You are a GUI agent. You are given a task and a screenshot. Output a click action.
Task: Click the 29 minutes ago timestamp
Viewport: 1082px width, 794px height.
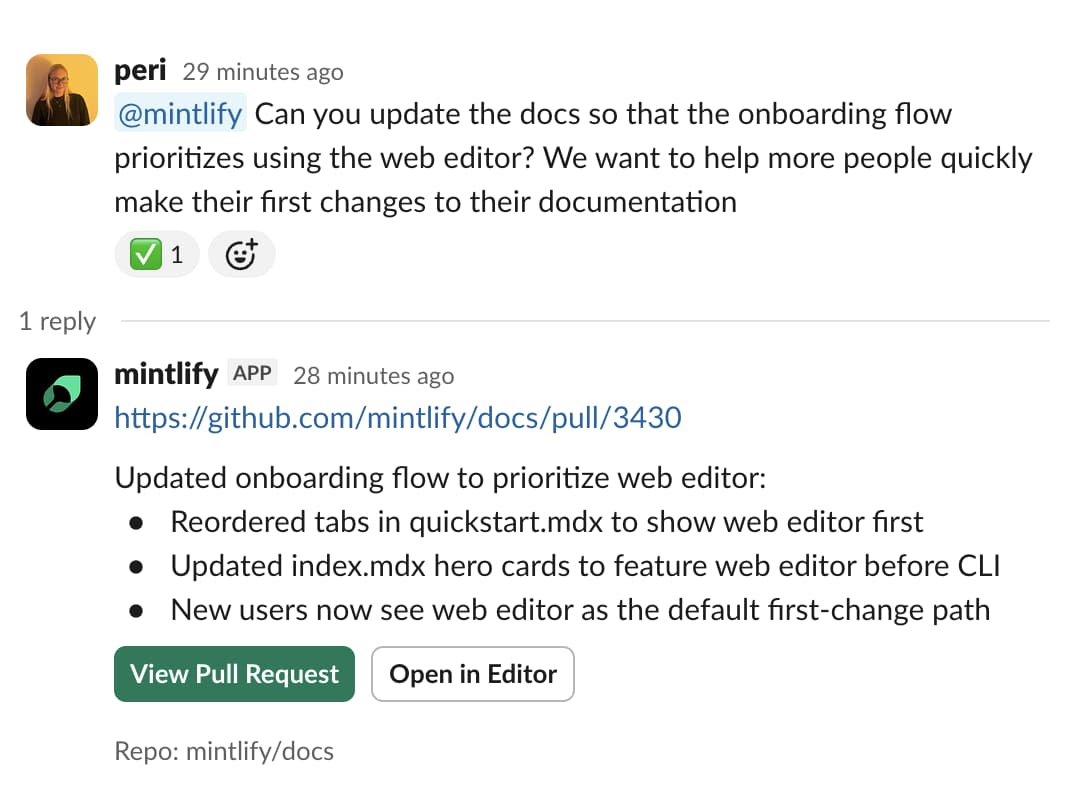tap(262, 72)
